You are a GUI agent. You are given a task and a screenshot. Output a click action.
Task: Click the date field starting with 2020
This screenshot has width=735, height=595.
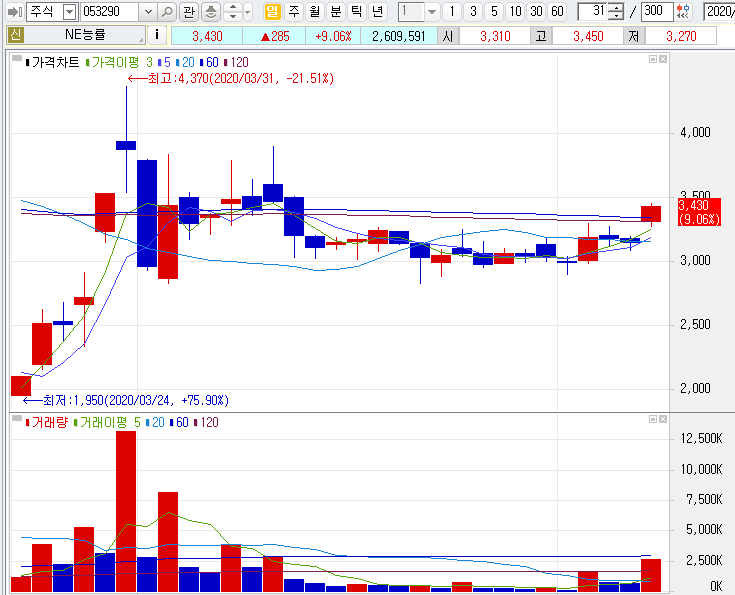coord(719,12)
